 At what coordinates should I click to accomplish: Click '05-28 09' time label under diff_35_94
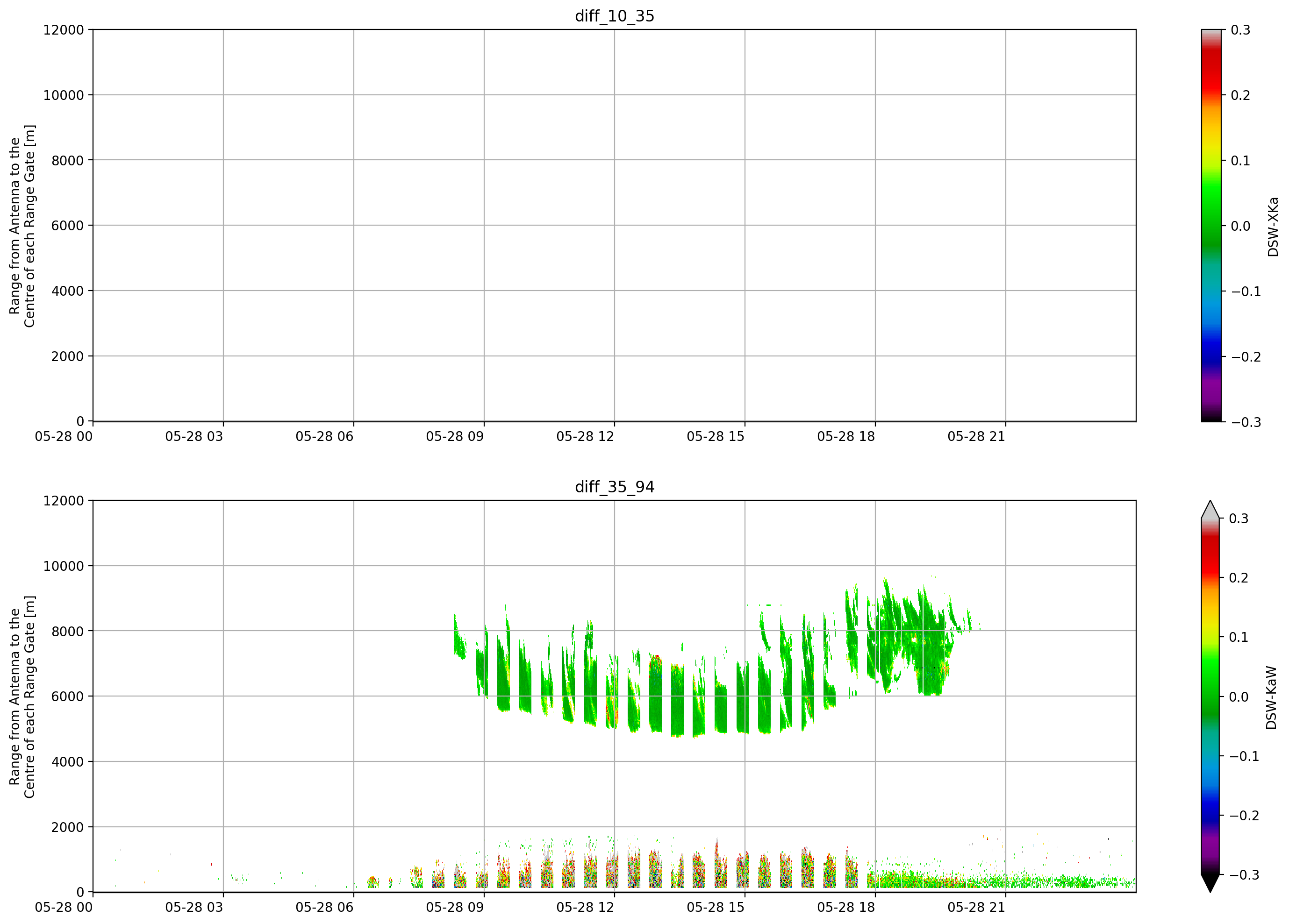[x=455, y=907]
